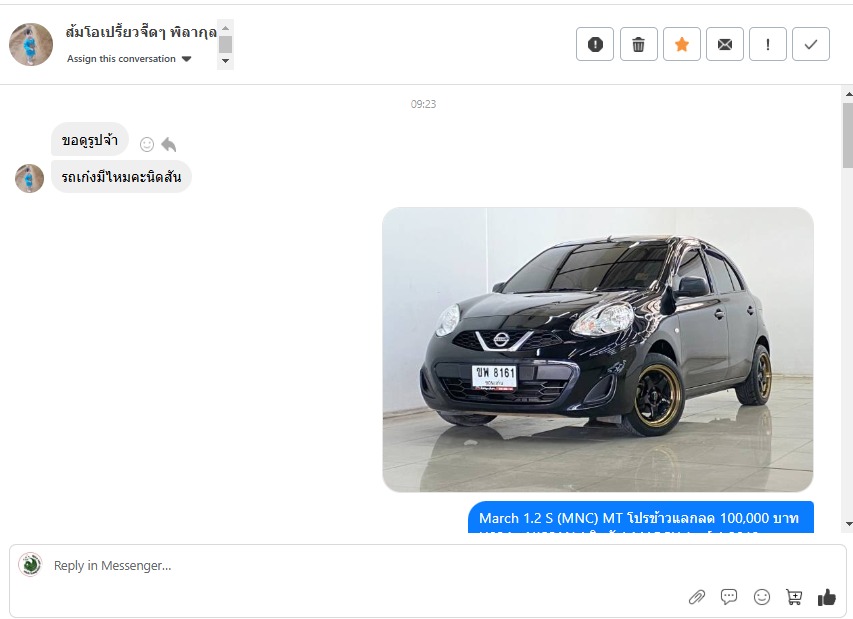The image size is (853, 619).
Task: Attach a file with paperclip icon
Action: (x=696, y=597)
